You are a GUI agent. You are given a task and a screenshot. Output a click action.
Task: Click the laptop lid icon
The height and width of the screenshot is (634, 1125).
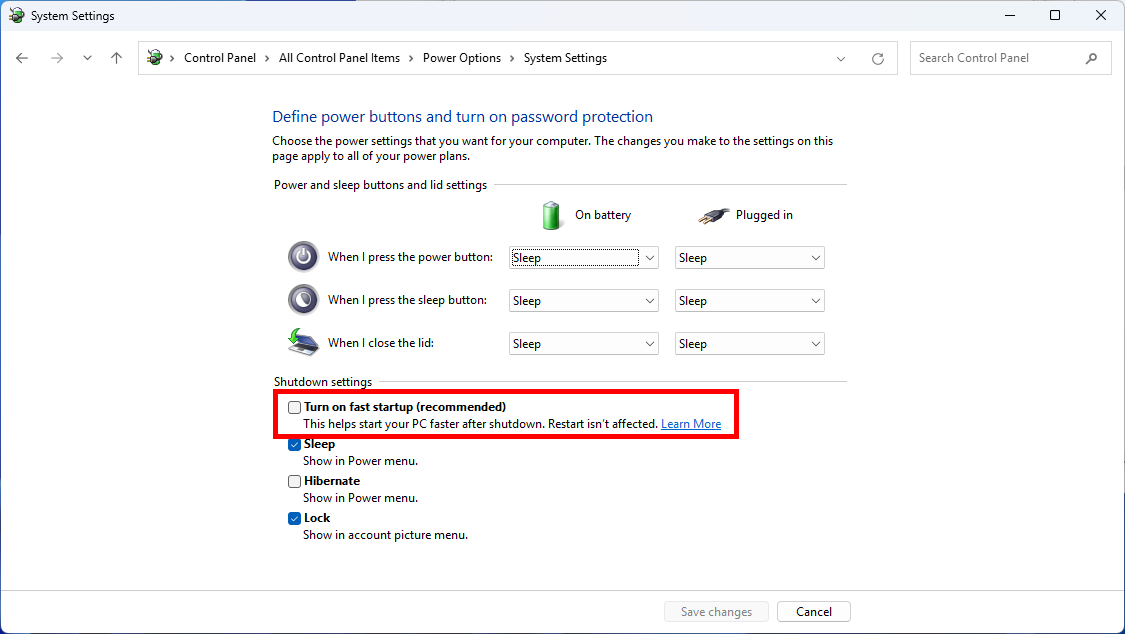[x=303, y=342]
